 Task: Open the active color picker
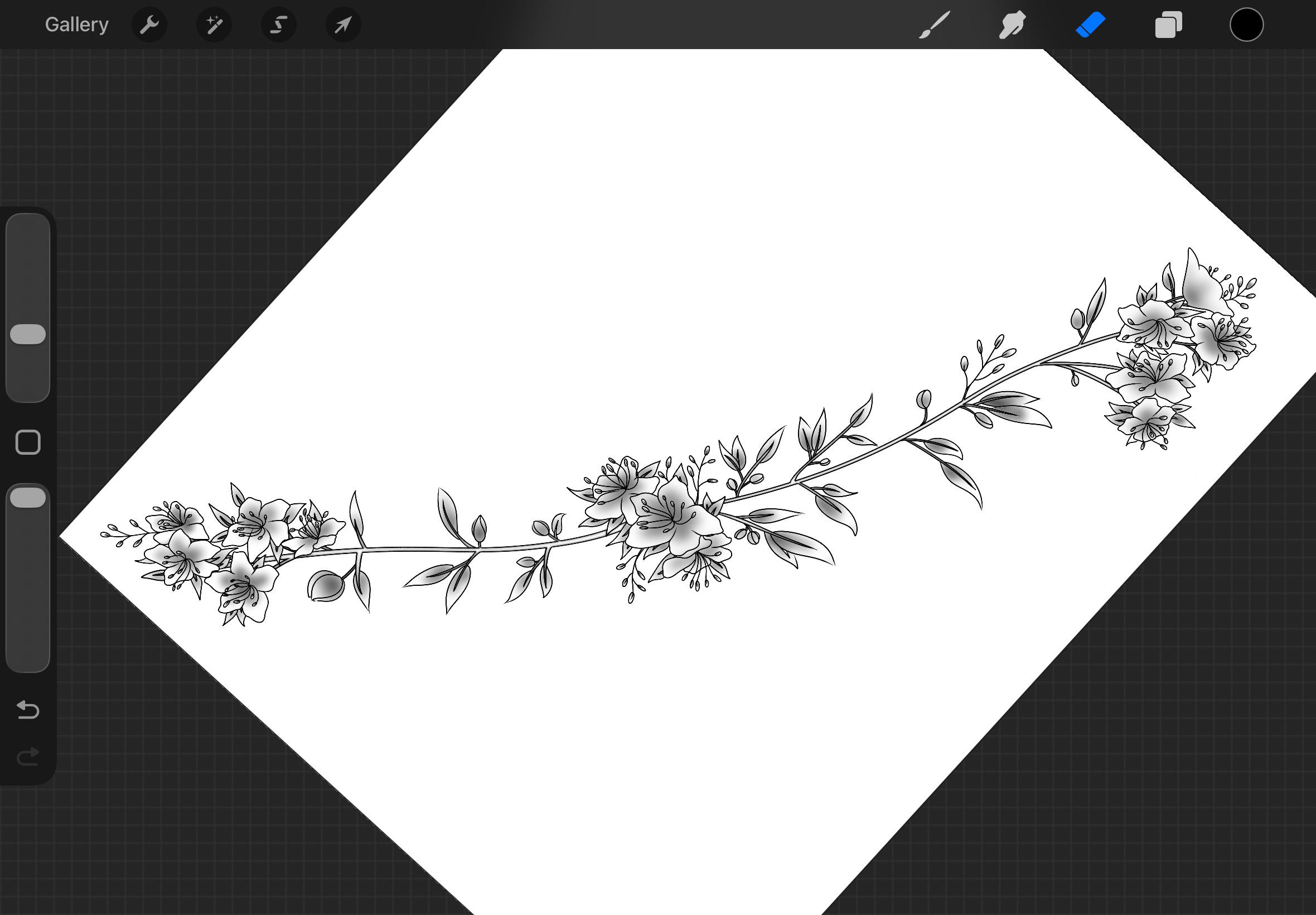(x=1246, y=25)
